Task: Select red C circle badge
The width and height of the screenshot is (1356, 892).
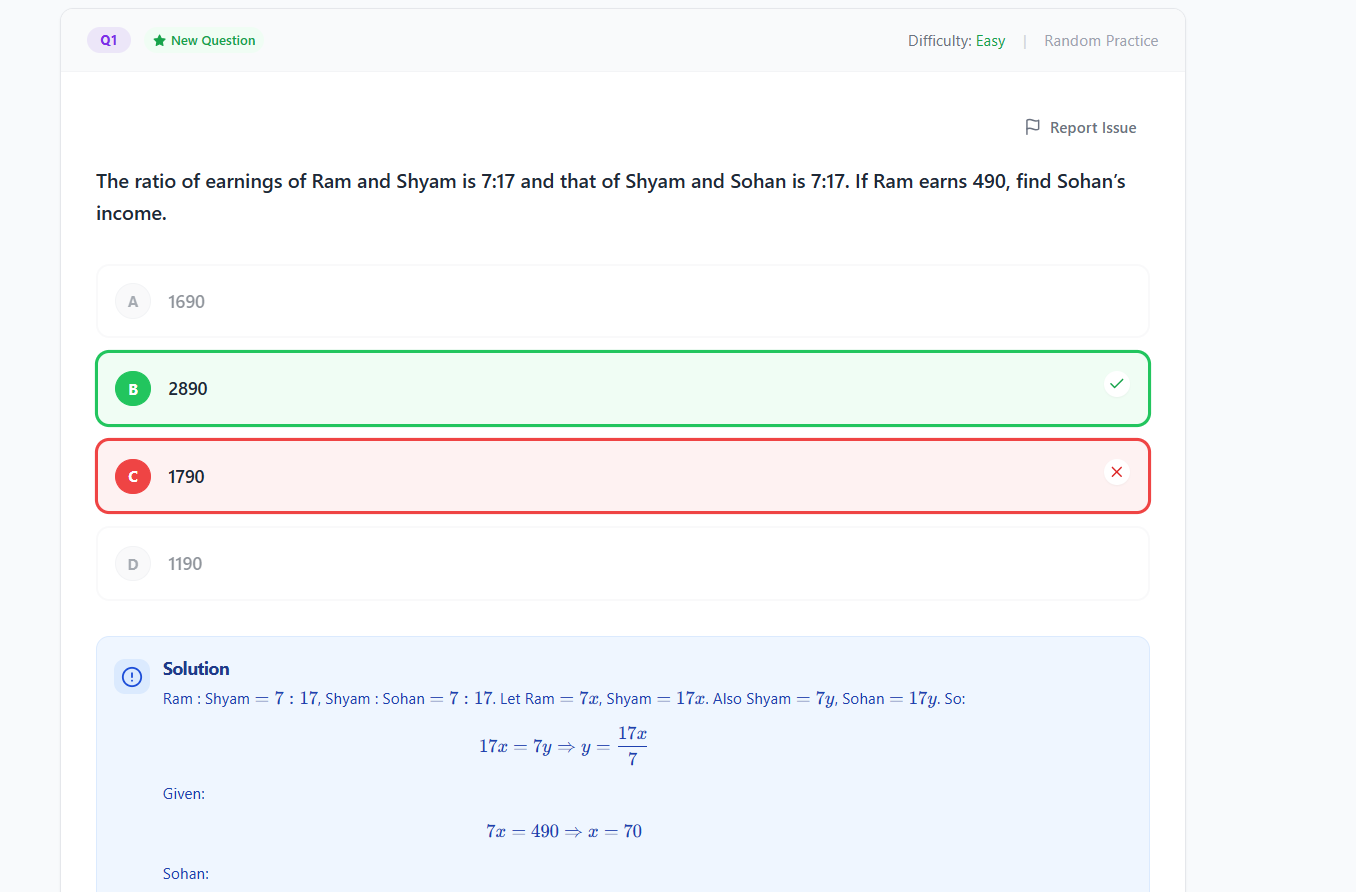Action: click(x=133, y=477)
